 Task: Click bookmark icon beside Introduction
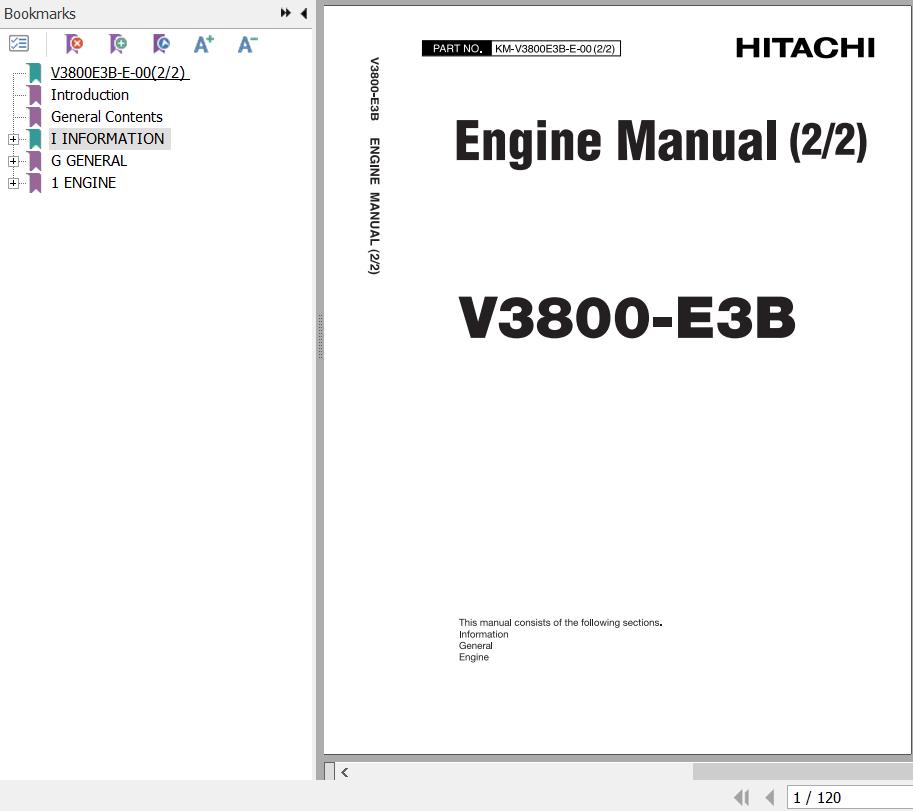pos(35,95)
